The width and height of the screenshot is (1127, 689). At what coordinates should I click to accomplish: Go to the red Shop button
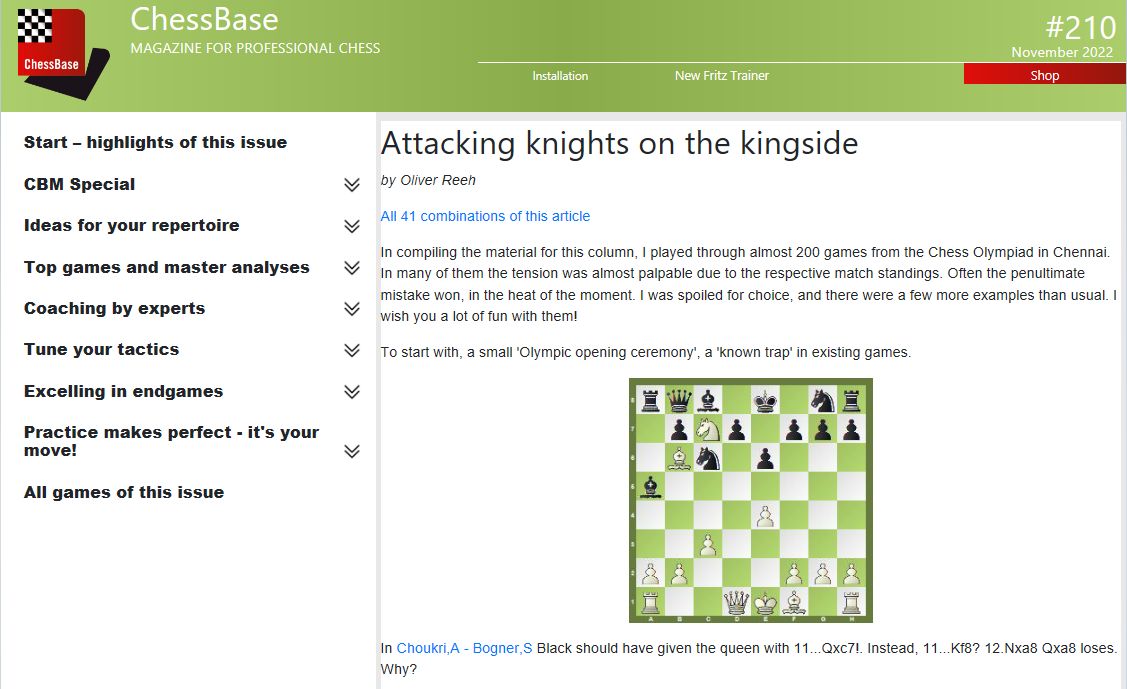(1045, 75)
